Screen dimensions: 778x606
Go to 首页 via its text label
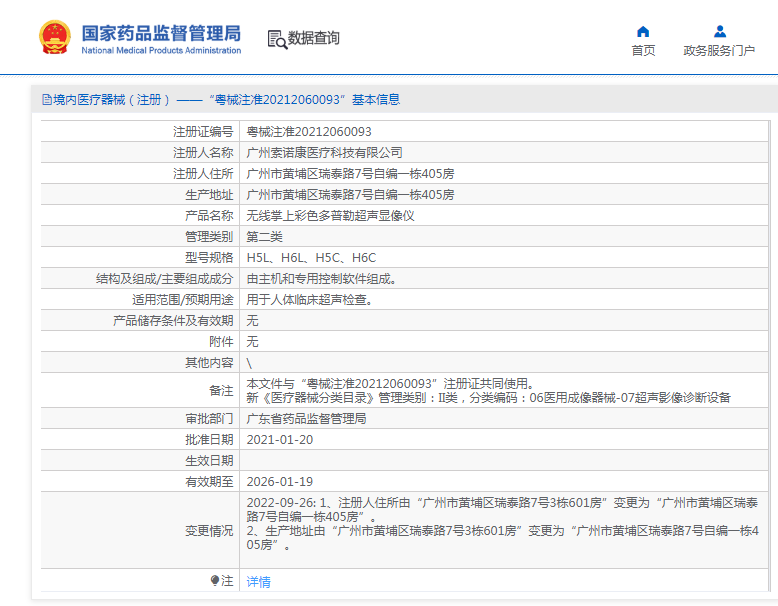(x=643, y=51)
